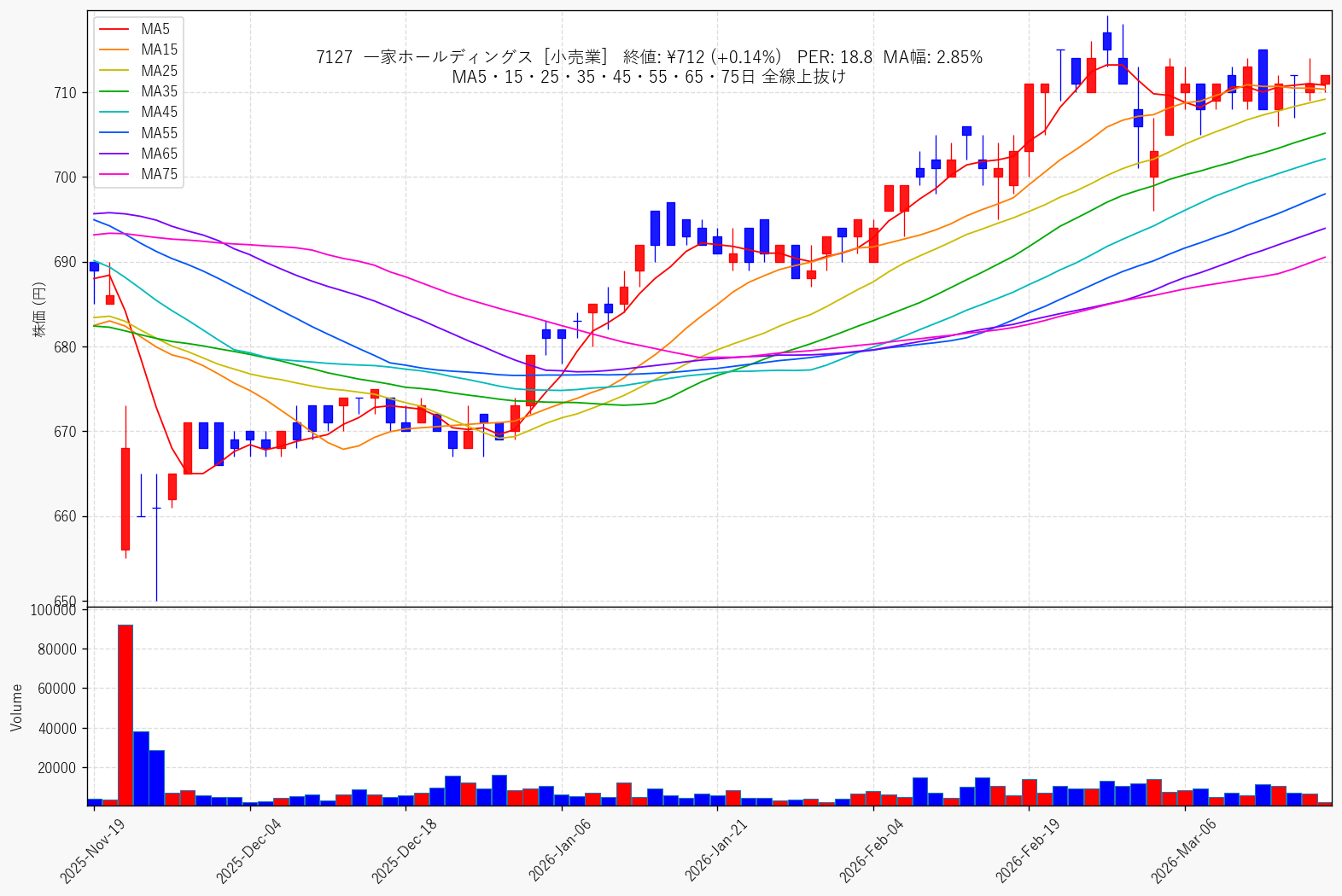Click the 2026-Mar-06 date label
1342x896 pixels.
[1182, 850]
